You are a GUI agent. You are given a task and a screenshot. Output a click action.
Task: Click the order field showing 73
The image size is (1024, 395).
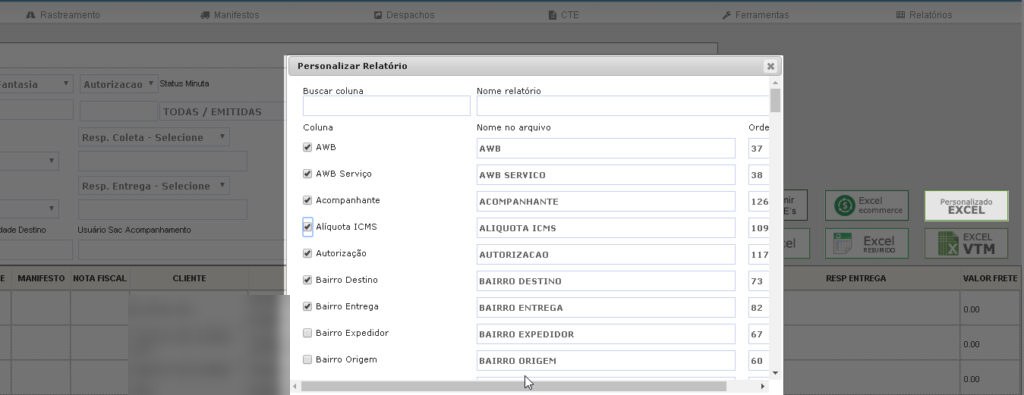pos(758,281)
